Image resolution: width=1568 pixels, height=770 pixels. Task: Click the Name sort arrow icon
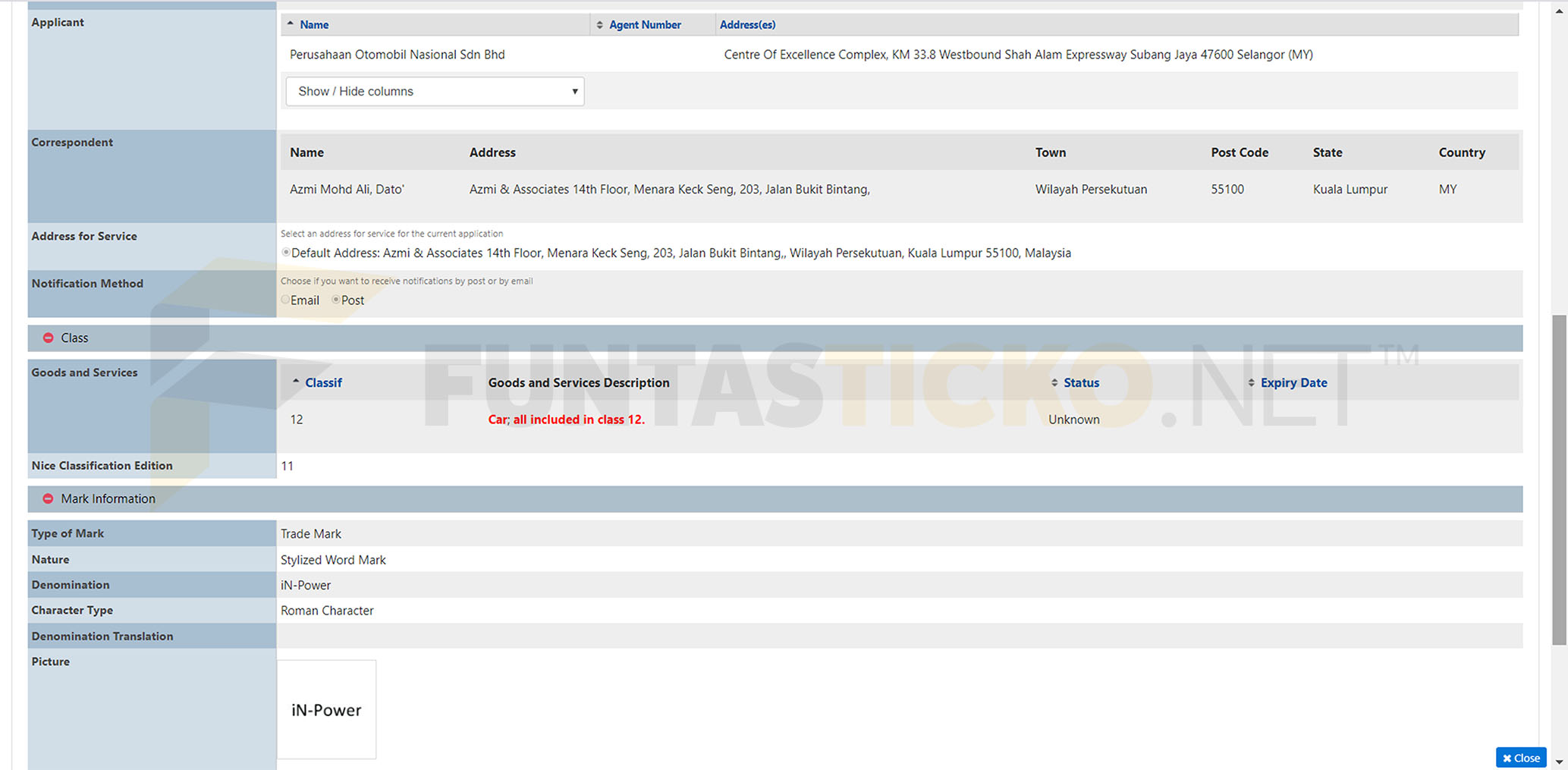(x=291, y=24)
